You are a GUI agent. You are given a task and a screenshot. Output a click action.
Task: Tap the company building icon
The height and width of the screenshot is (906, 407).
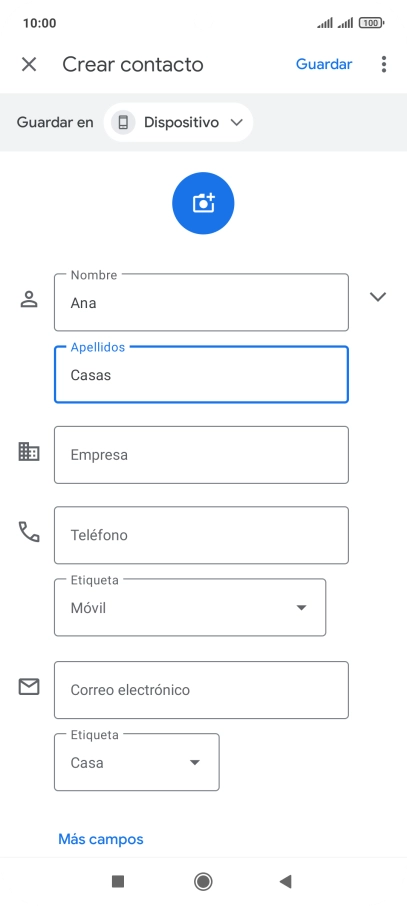pos(29,451)
